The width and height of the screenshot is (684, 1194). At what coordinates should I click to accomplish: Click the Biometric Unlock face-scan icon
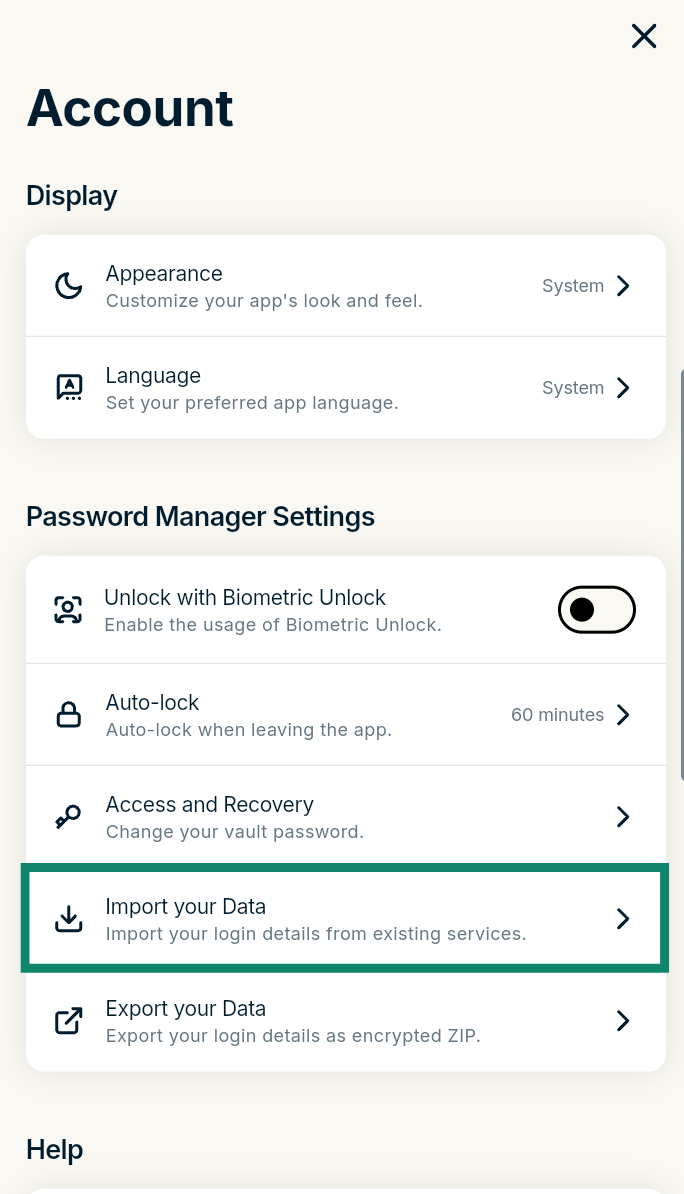[x=68, y=610]
